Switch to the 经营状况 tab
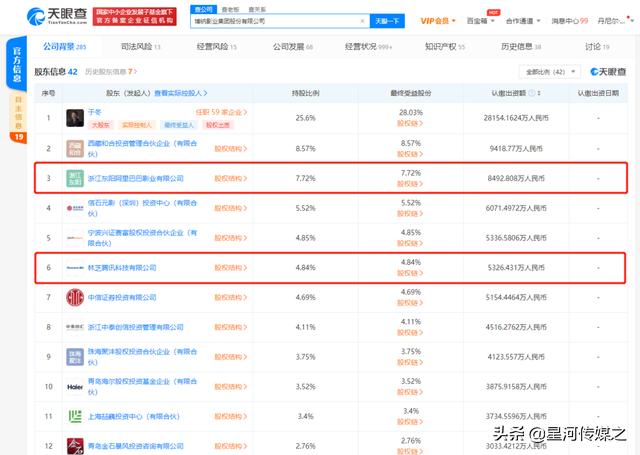Image resolution: width=640 pixels, height=455 pixels. point(369,47)
